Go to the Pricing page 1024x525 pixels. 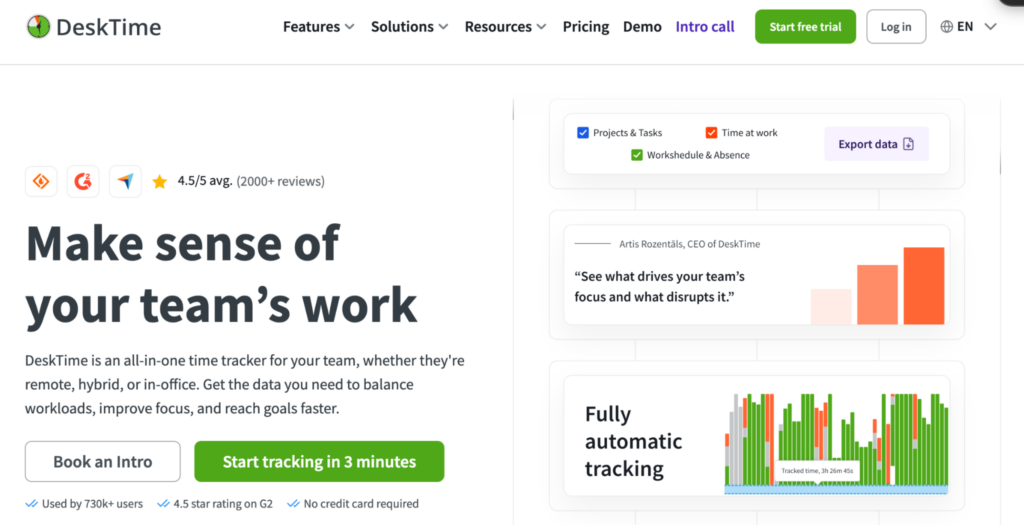[x=586, y=27]
